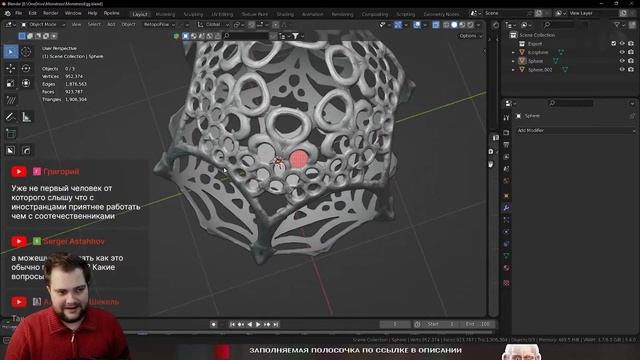The height and width of the screenshot is (360, 640).
Task: Hide the Export collection in viewport
Action: (622, 43)
